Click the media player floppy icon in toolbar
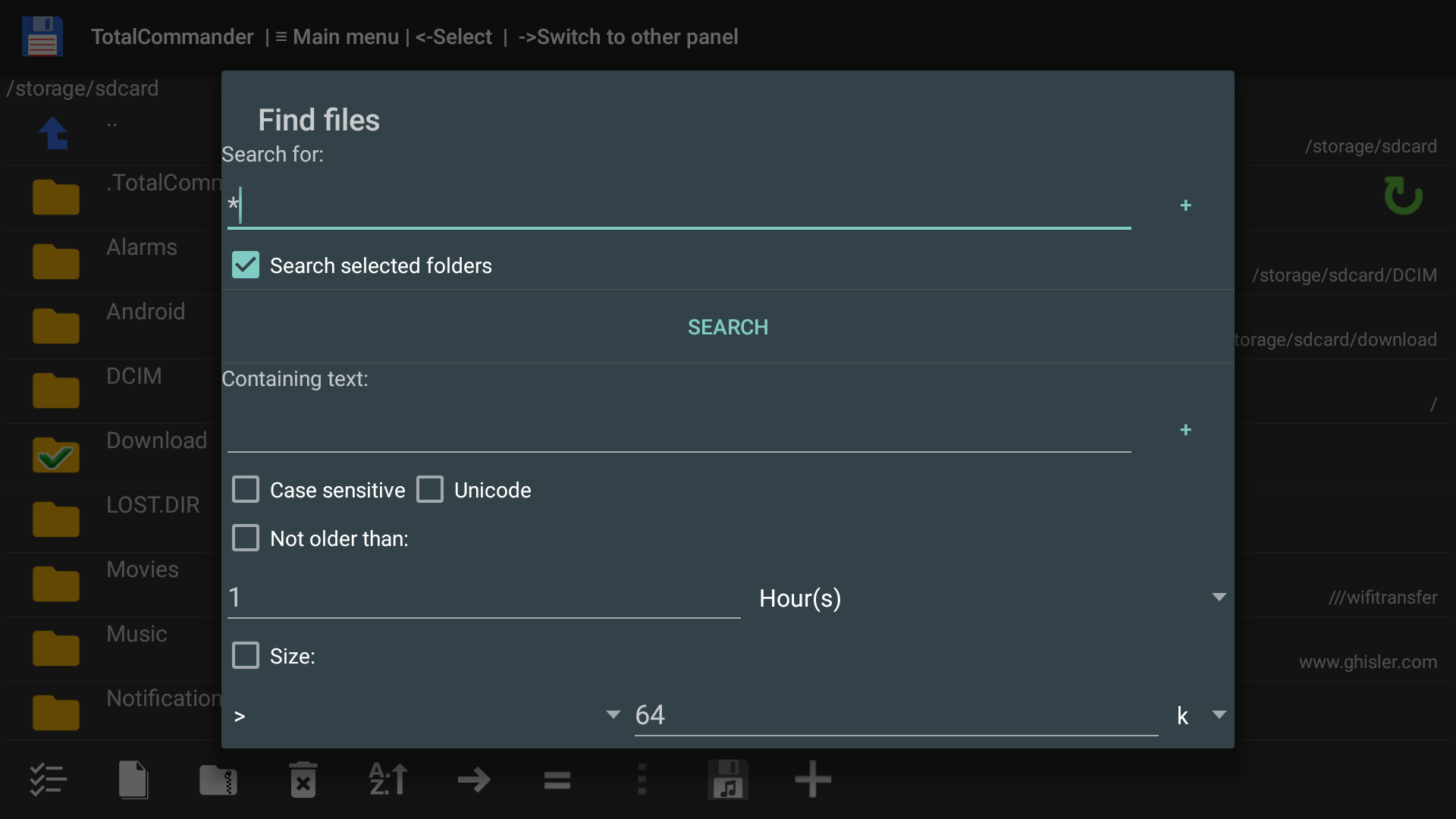 (x=727, y=780)
